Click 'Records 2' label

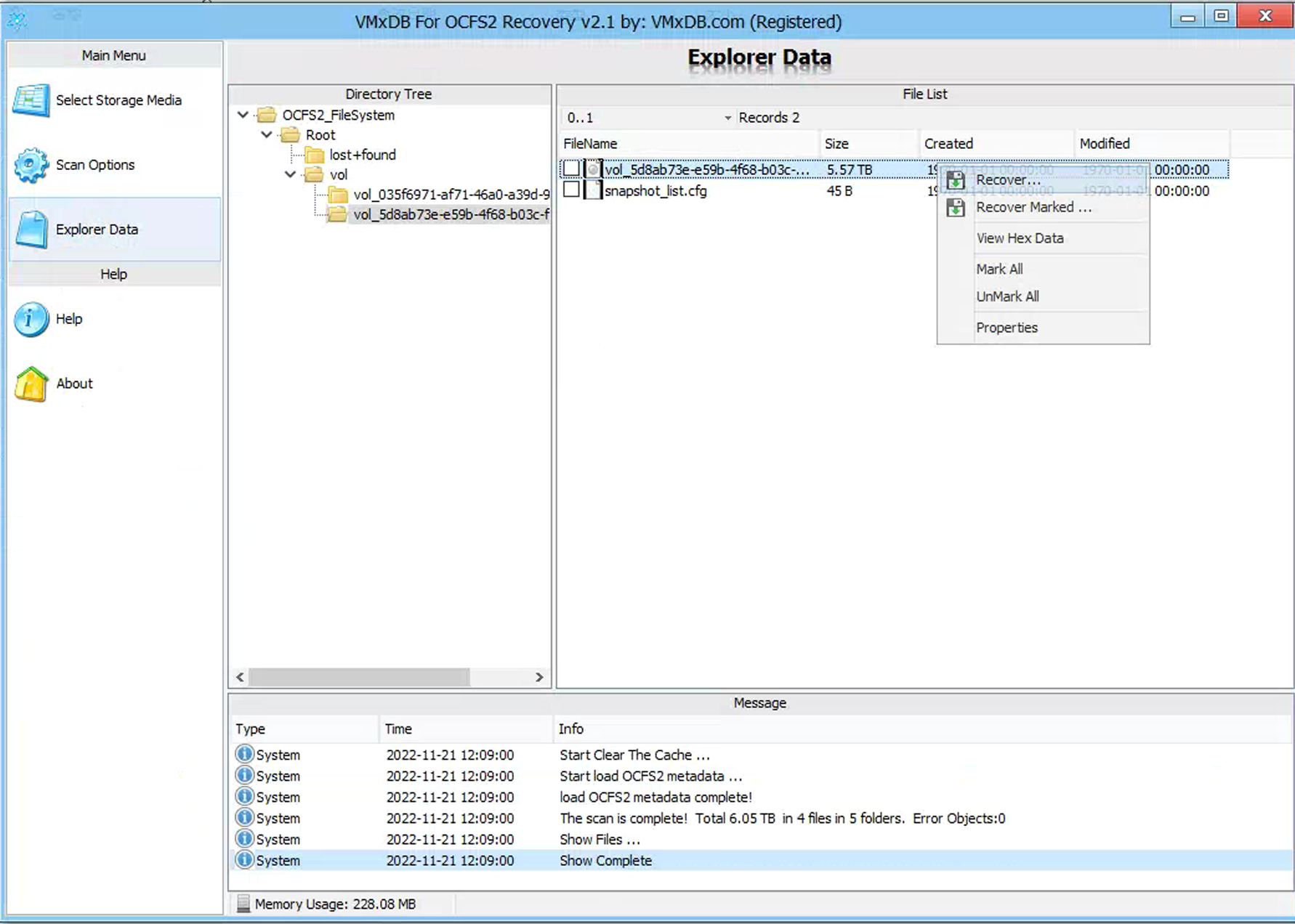[769, 118]
